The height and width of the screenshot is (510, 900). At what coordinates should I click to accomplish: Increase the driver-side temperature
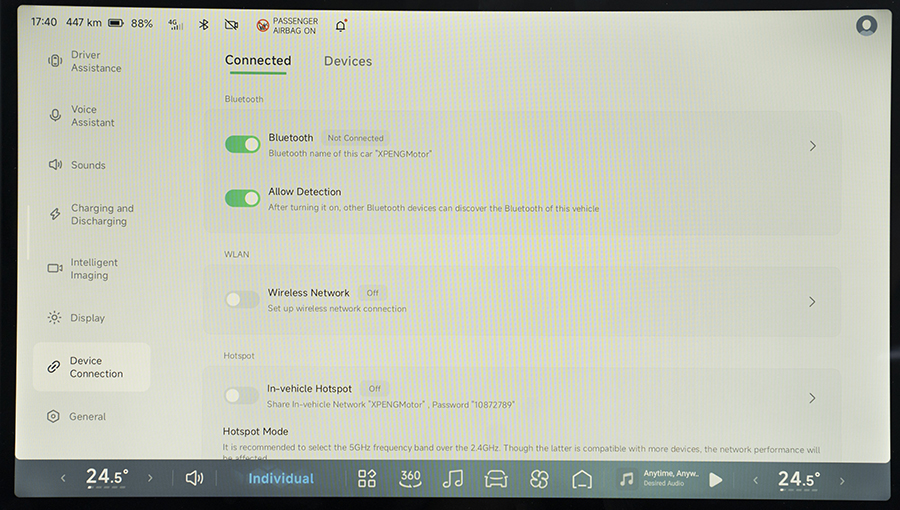150,479
